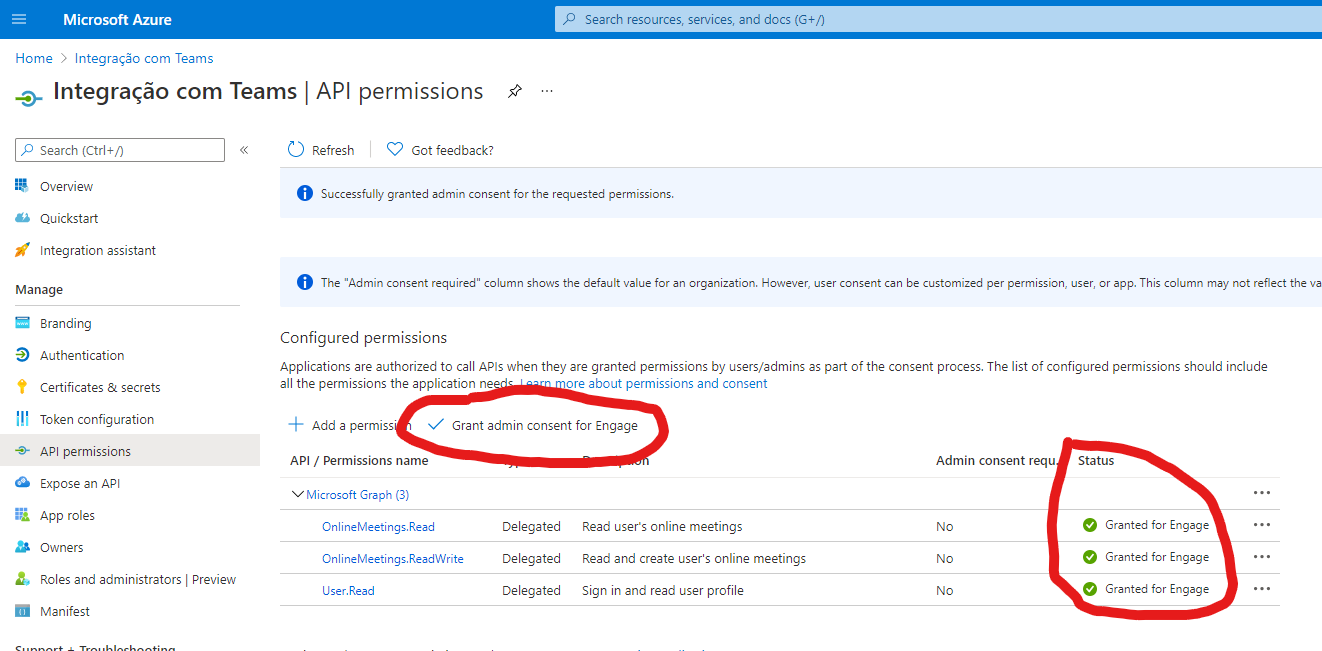
Task: Click the Overview grid icon in sidebar
Action: tap(23, 186)
